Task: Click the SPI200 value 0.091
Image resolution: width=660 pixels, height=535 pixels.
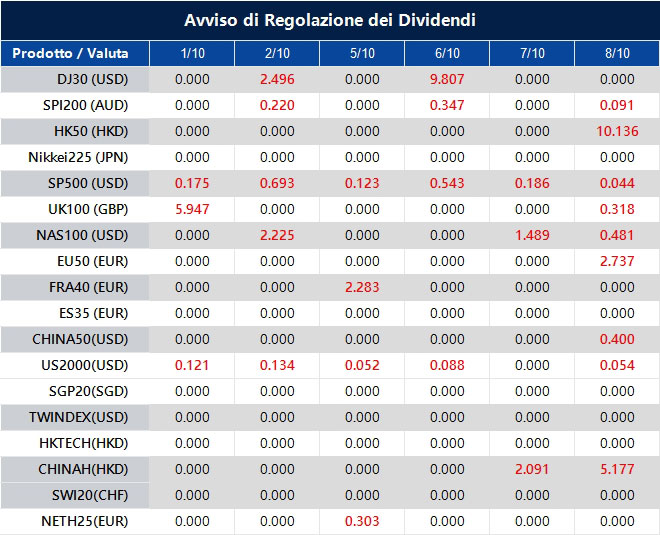Action: tap(617, 105)
